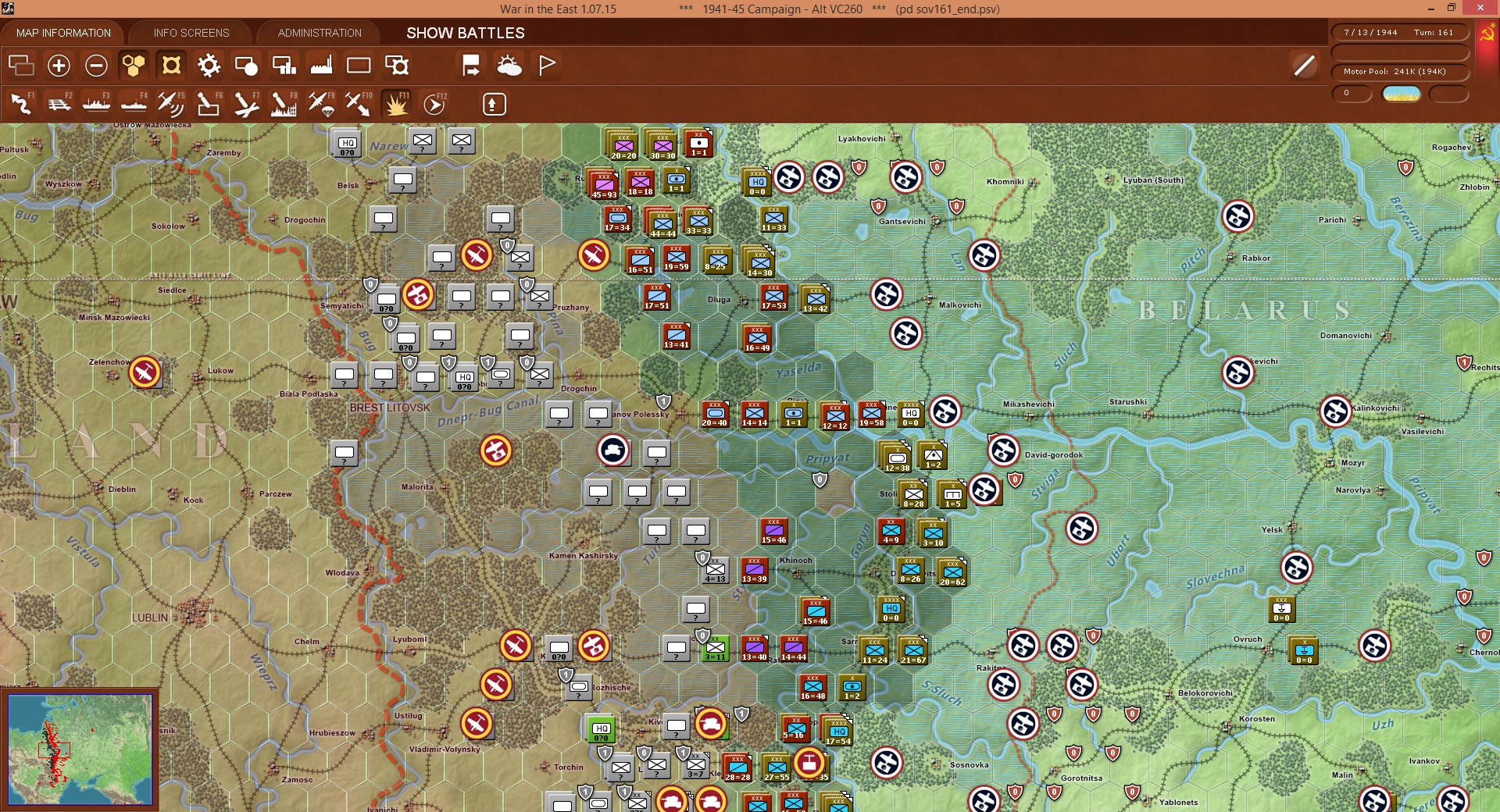This screenshot has height=812, width=1500.
Task: Select the 44=44 unit stack
Action: (x=662, y=223)
